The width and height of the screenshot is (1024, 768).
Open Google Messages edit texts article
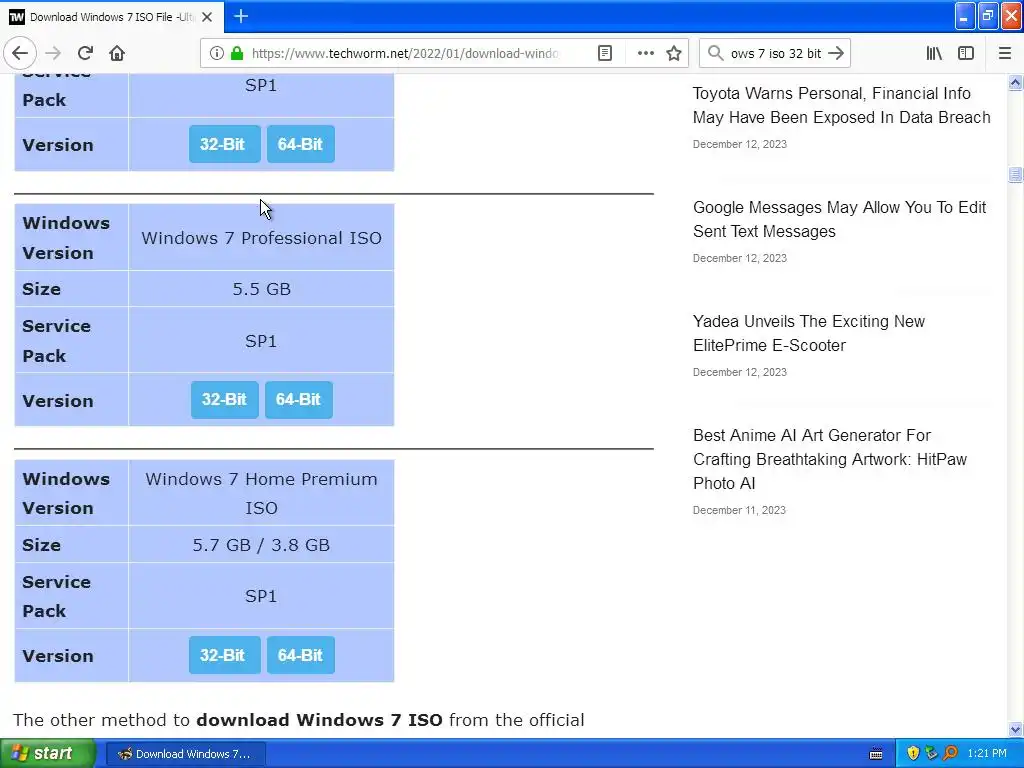(839, 219)
